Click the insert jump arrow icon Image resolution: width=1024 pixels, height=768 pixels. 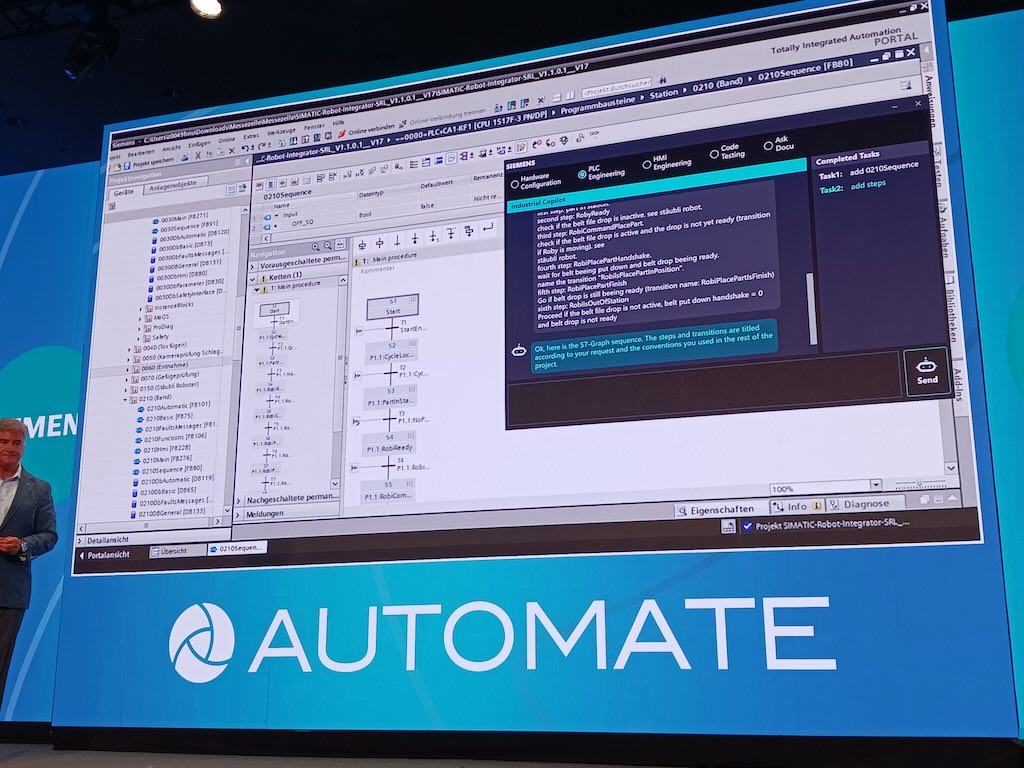[x=487, y=228]
